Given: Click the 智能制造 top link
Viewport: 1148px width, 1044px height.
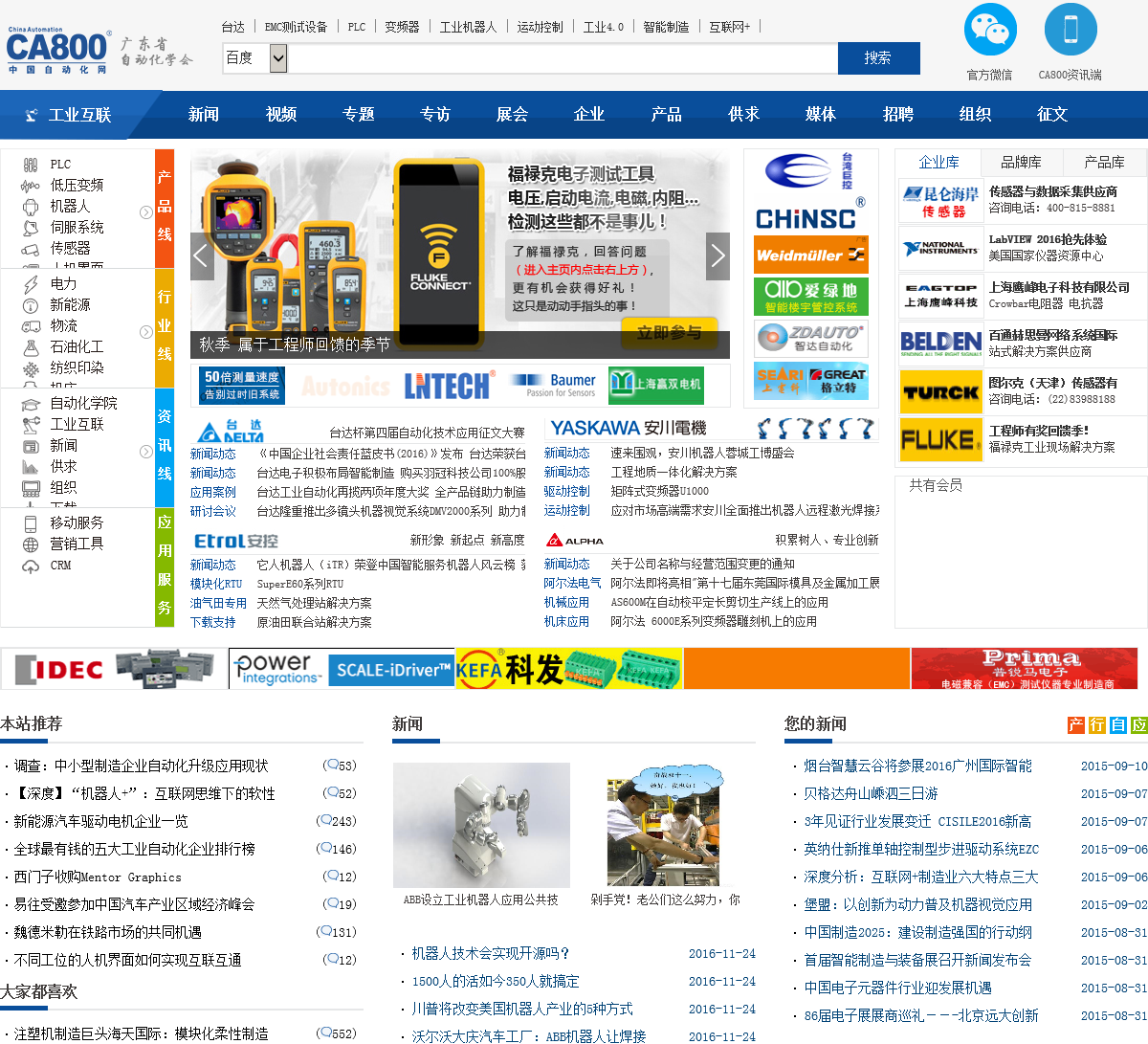Looking at the screenshot, I should 666,27.
